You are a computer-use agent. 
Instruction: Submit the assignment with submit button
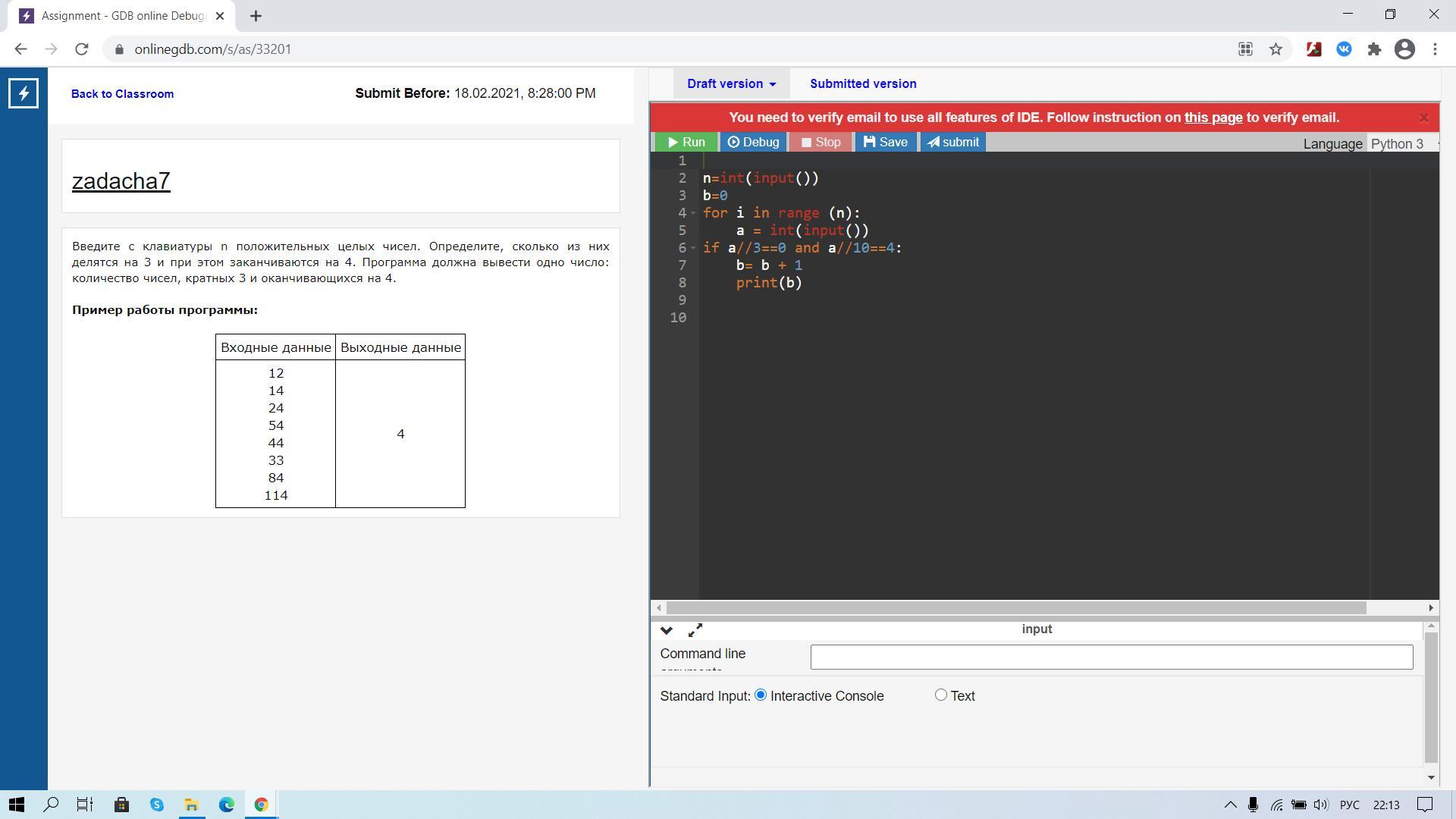pyautogui.click(x=952, y=143)
